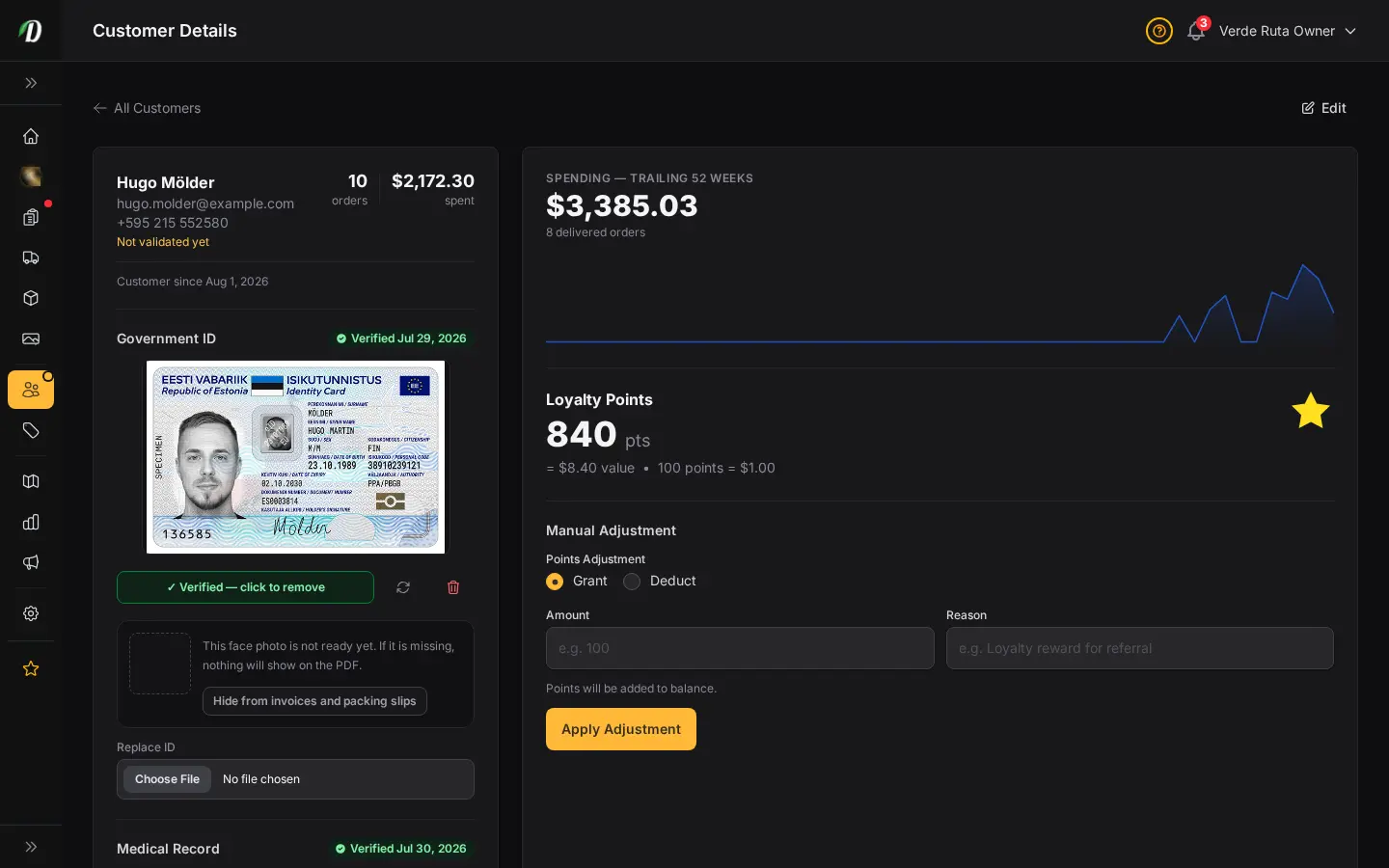Click the '10' orders count

pos(358,181)
